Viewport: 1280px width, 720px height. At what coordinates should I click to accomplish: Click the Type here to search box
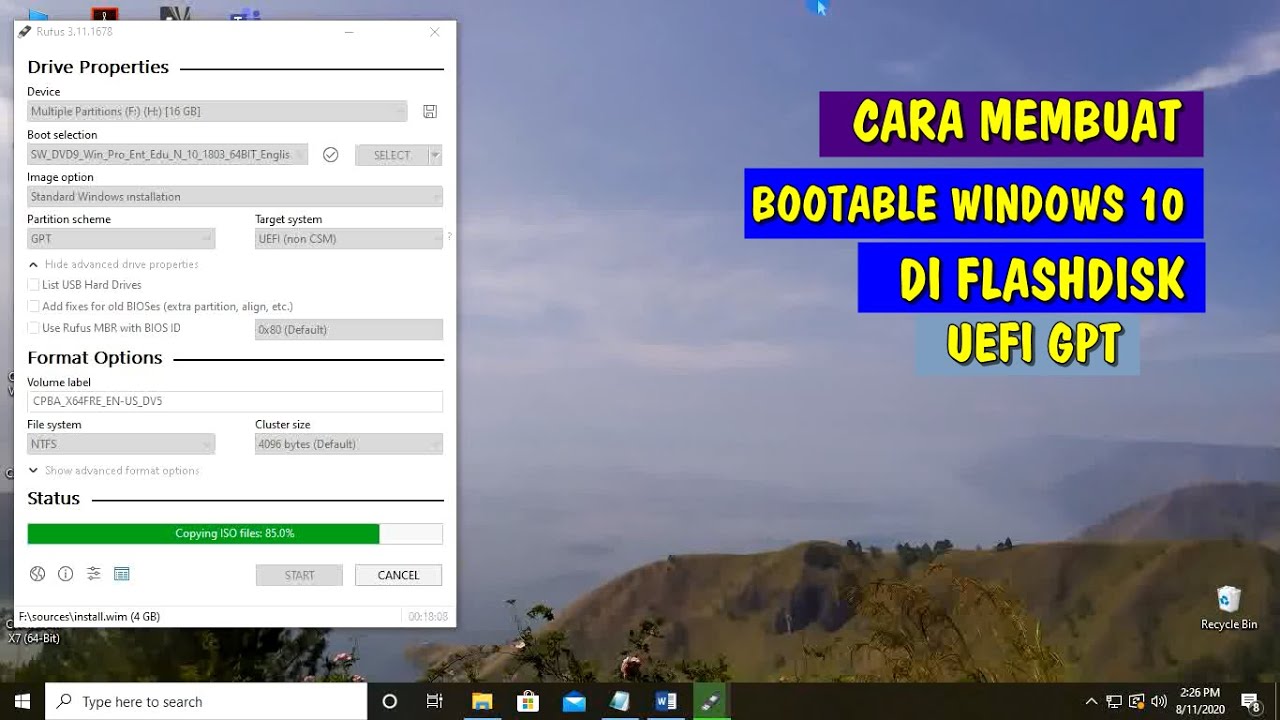pyautogui.click(x=206, y=701)
